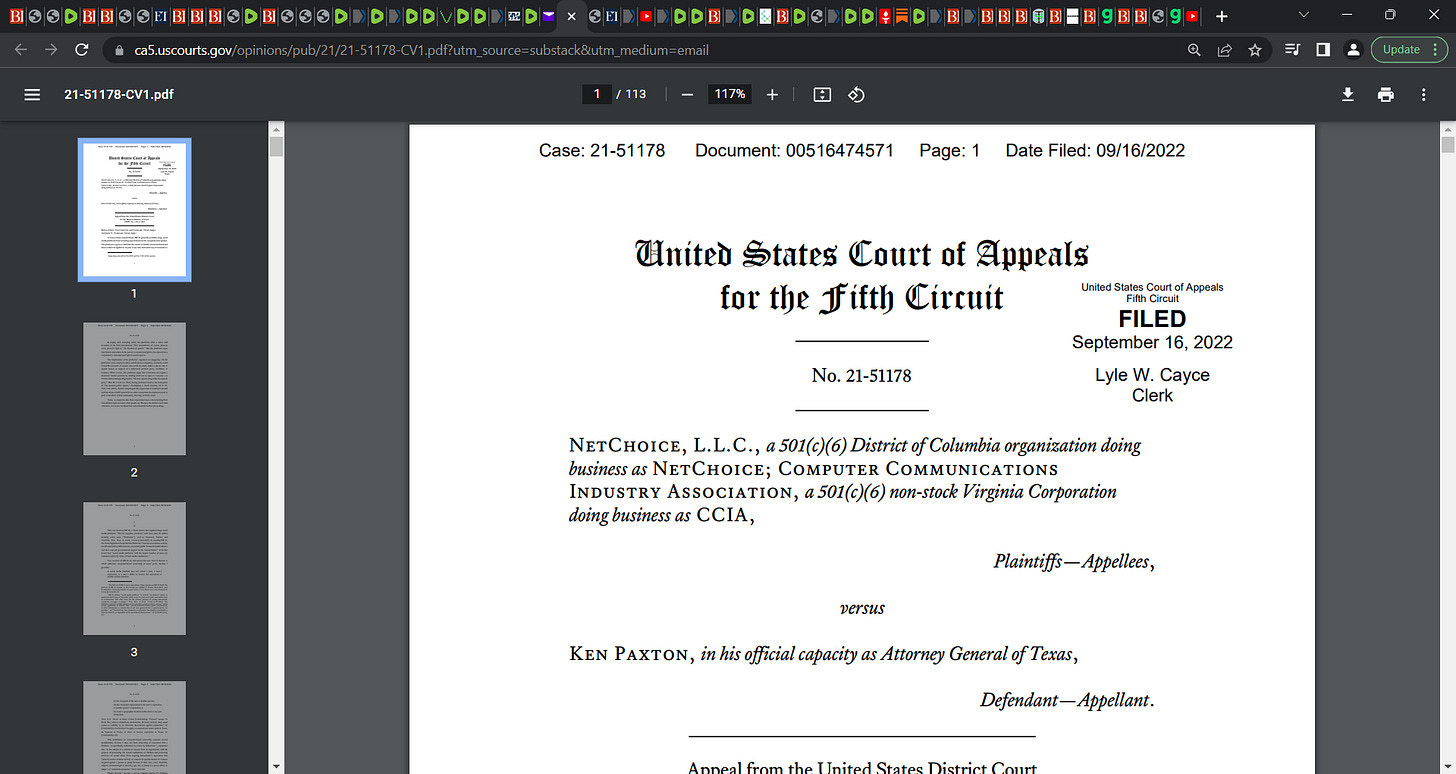Close the active PDF tab
The height and width of the screenshot is (774, 1456).
point(572,16)
